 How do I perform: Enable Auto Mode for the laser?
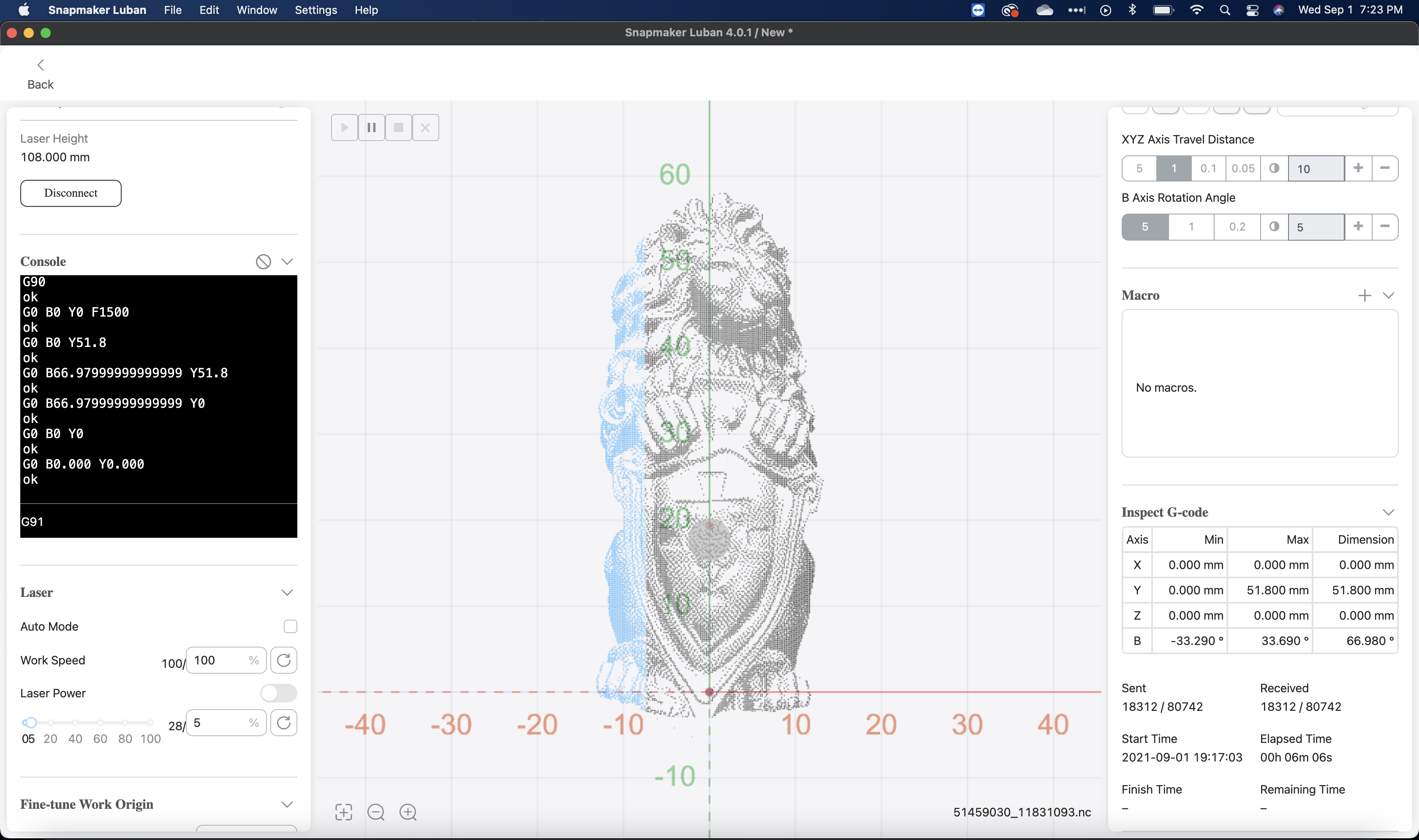[290, 626]
